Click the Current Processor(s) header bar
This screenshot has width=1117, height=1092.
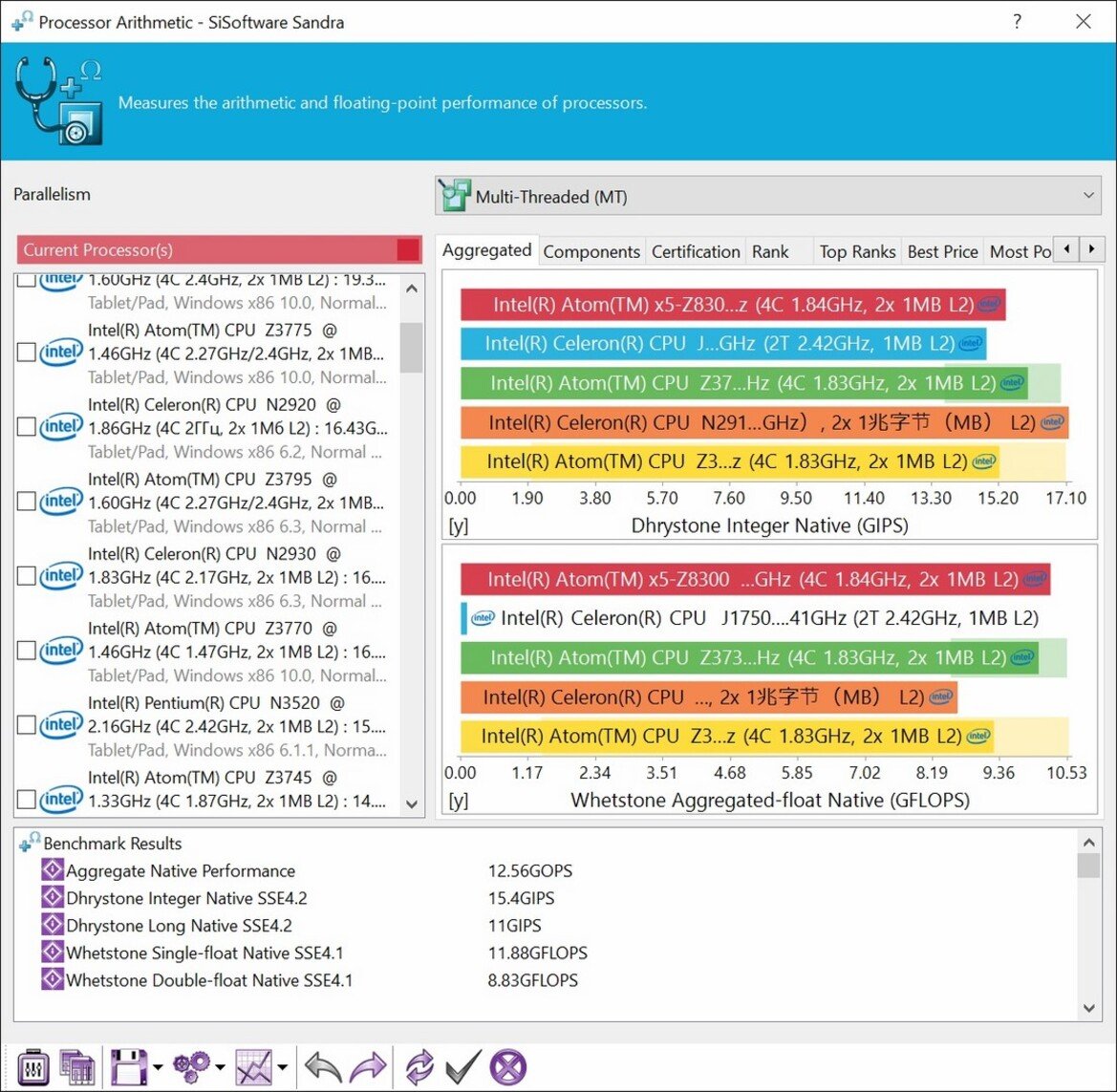coord(219,250)
